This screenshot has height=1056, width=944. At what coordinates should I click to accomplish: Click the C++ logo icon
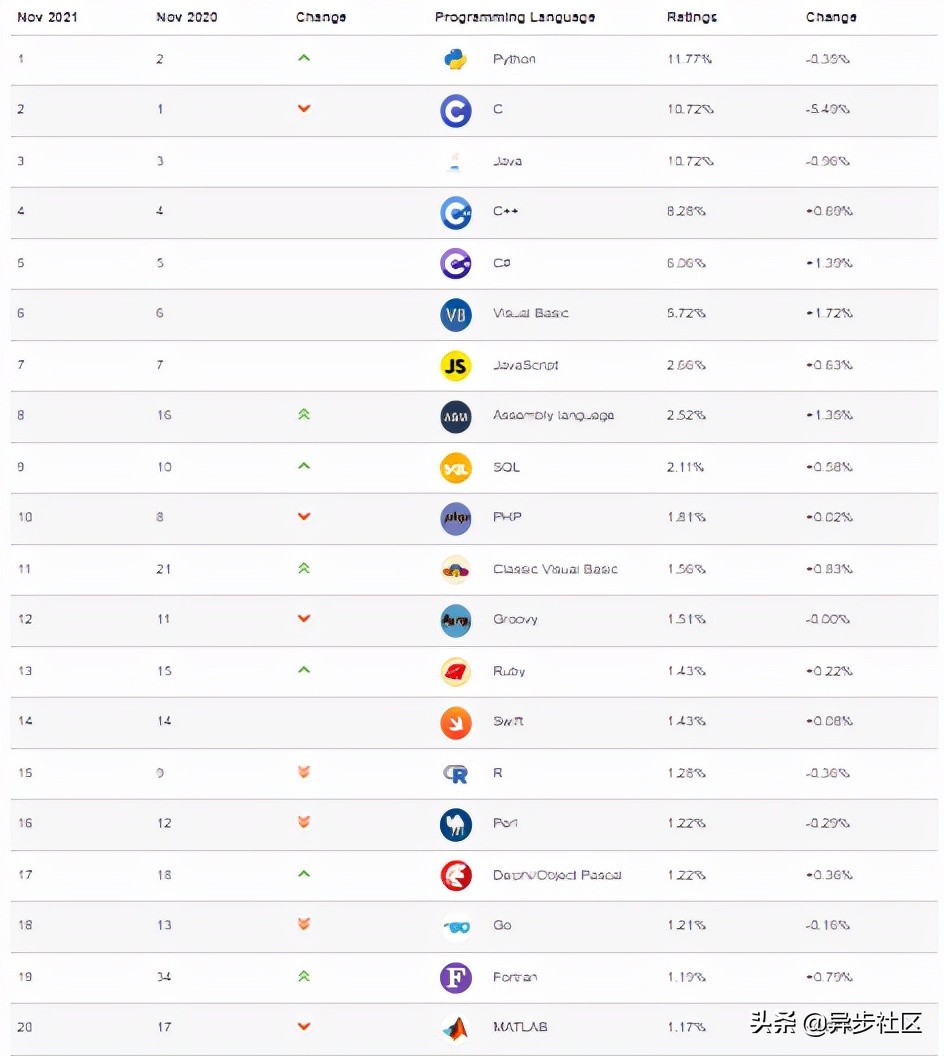(x=456, y=213)
